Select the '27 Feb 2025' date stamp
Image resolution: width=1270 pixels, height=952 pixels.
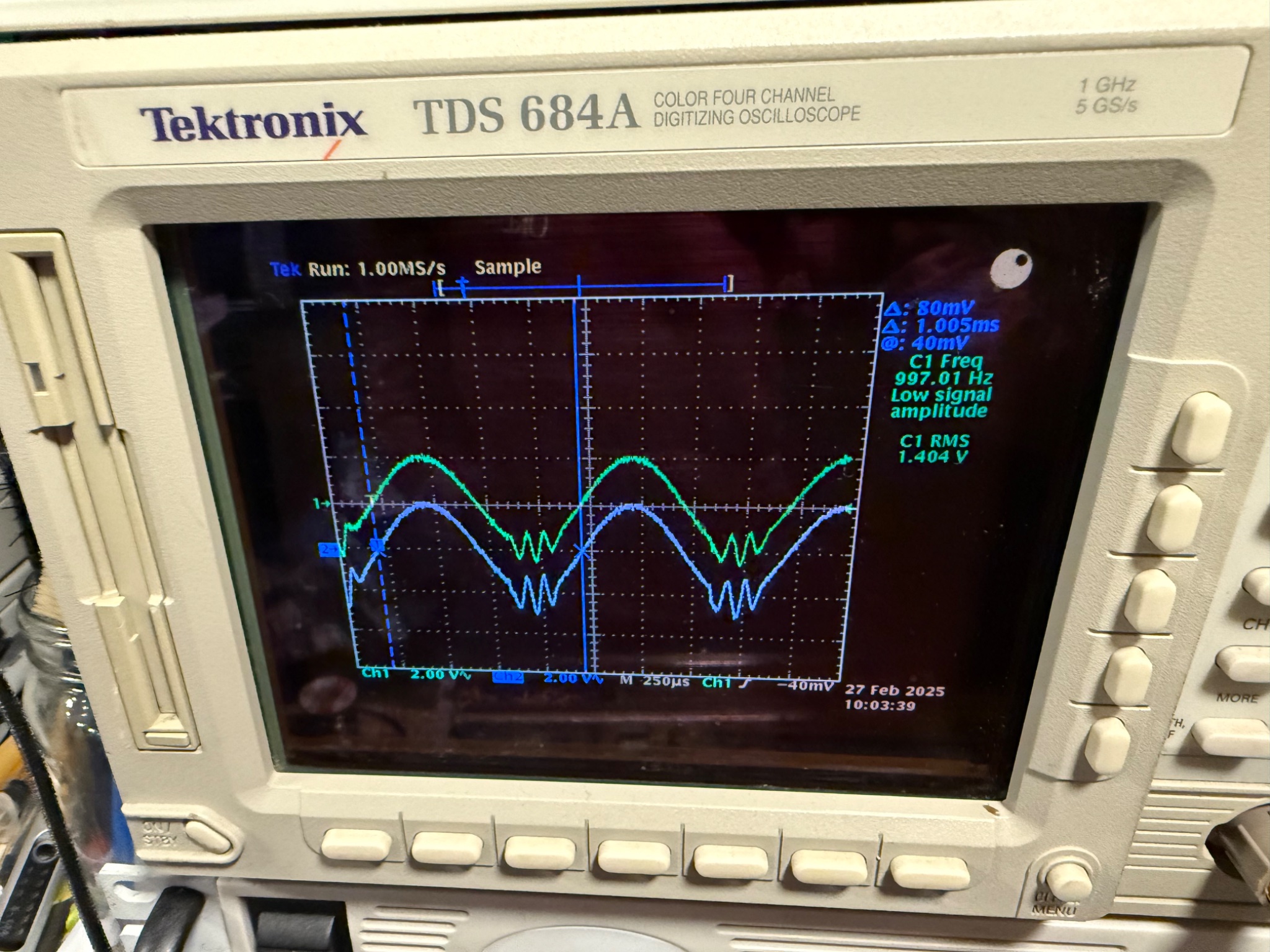pos(894,690)
